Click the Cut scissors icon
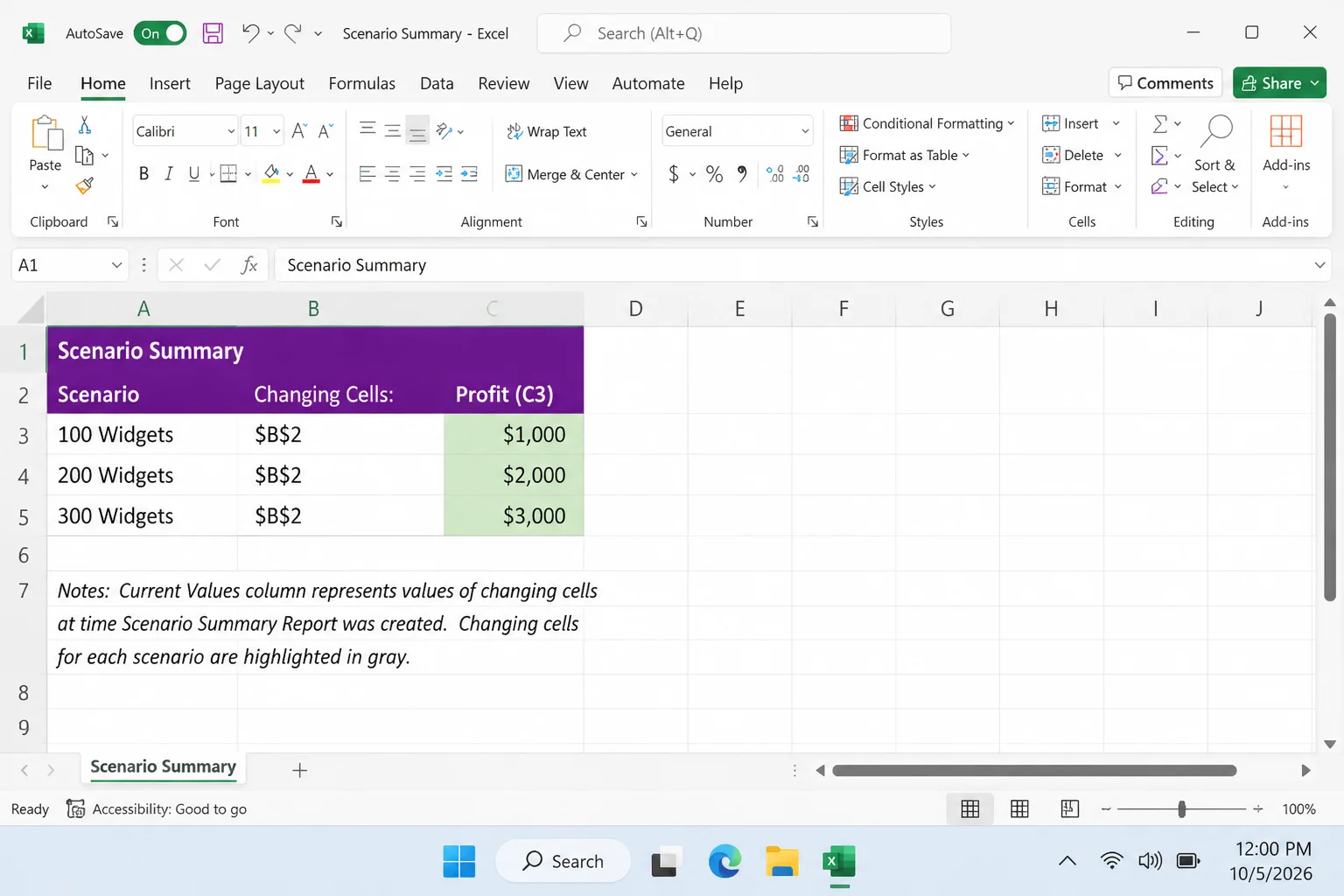1344x896 pixels. tap(85, 125)
